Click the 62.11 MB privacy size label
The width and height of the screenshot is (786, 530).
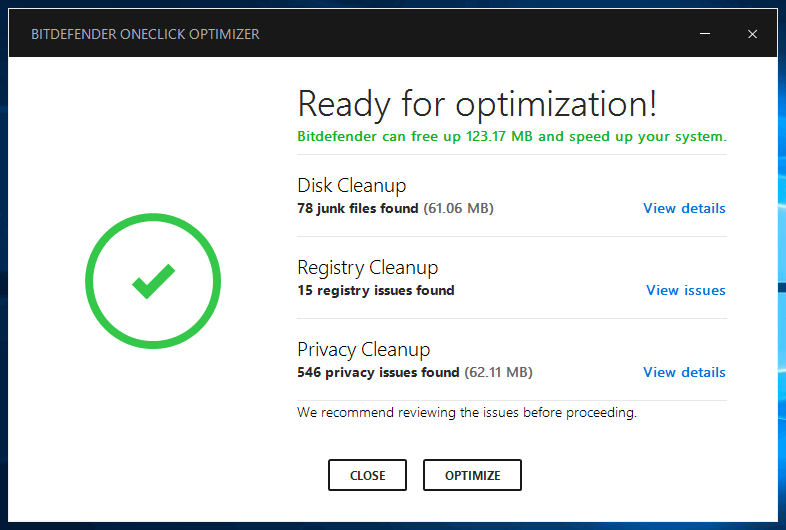[x=498, y=373]
